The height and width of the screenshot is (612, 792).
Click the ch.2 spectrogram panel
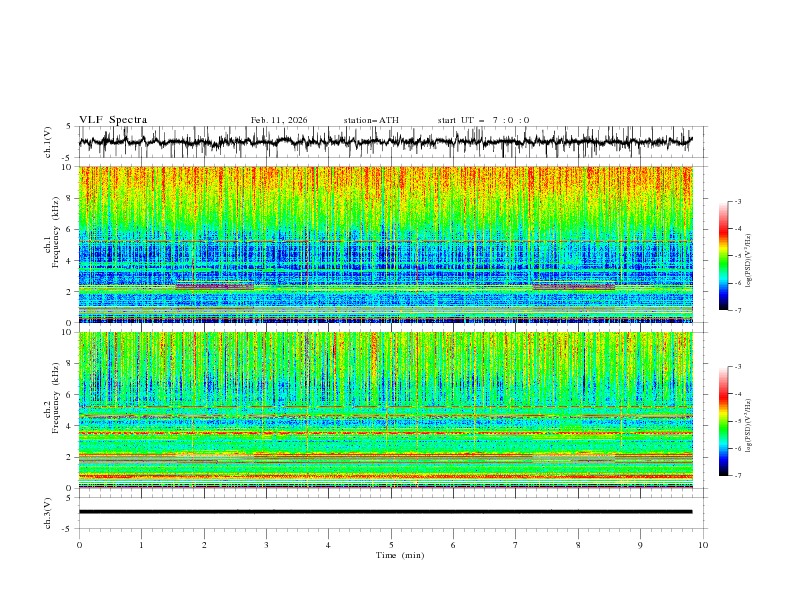386,410
